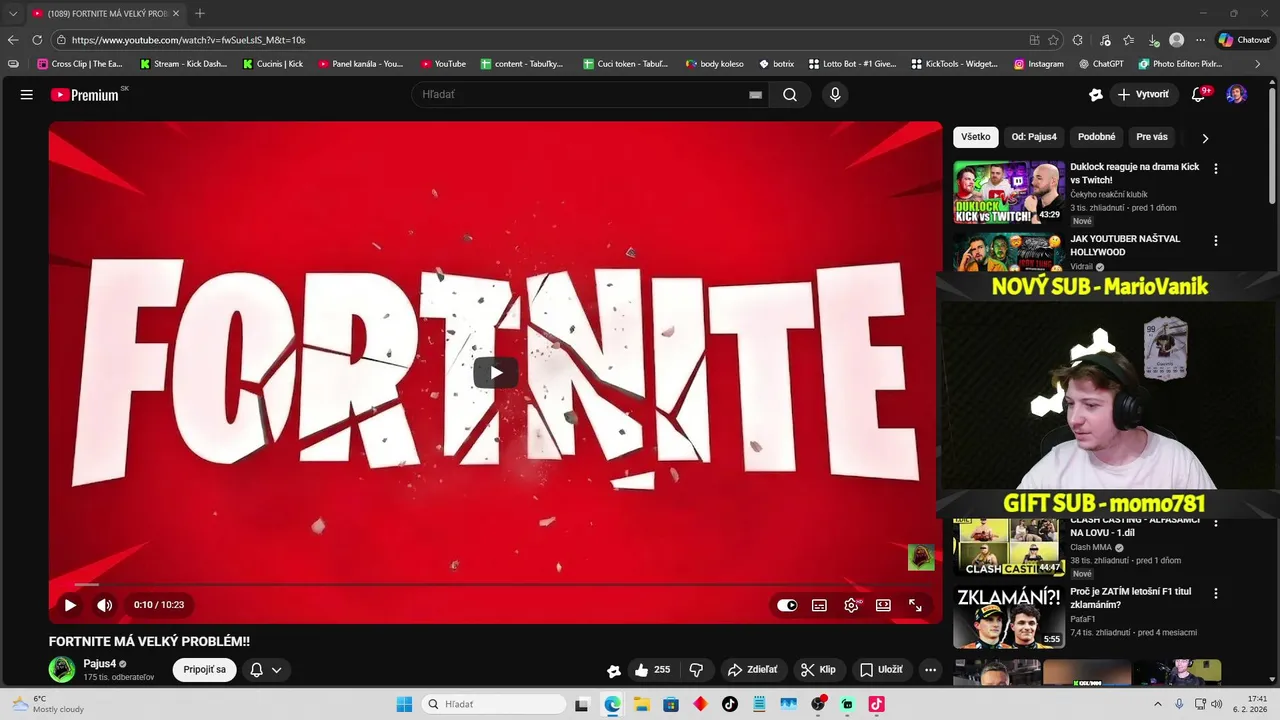Open the Pajus4 channel name link
Viewport: 1280px width, 720px height.
click(x=100, y=664)
